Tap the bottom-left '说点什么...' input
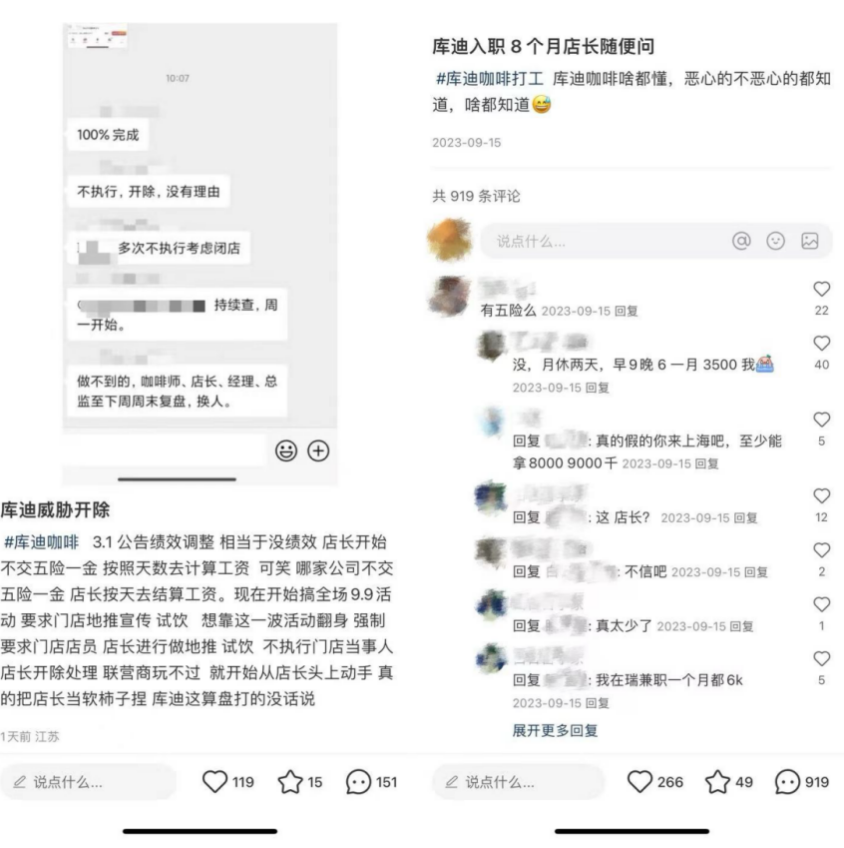 coord(88,782)
